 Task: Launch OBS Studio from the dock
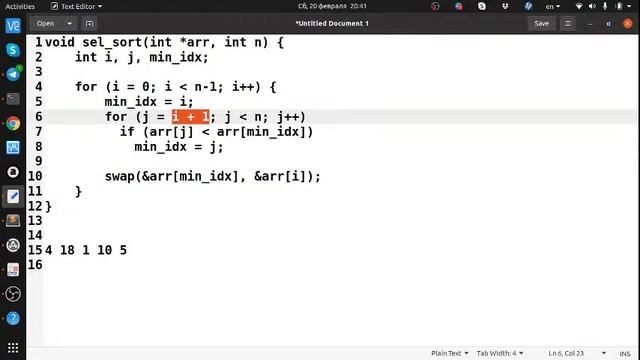pyautogui.click(x=13, y=294)
